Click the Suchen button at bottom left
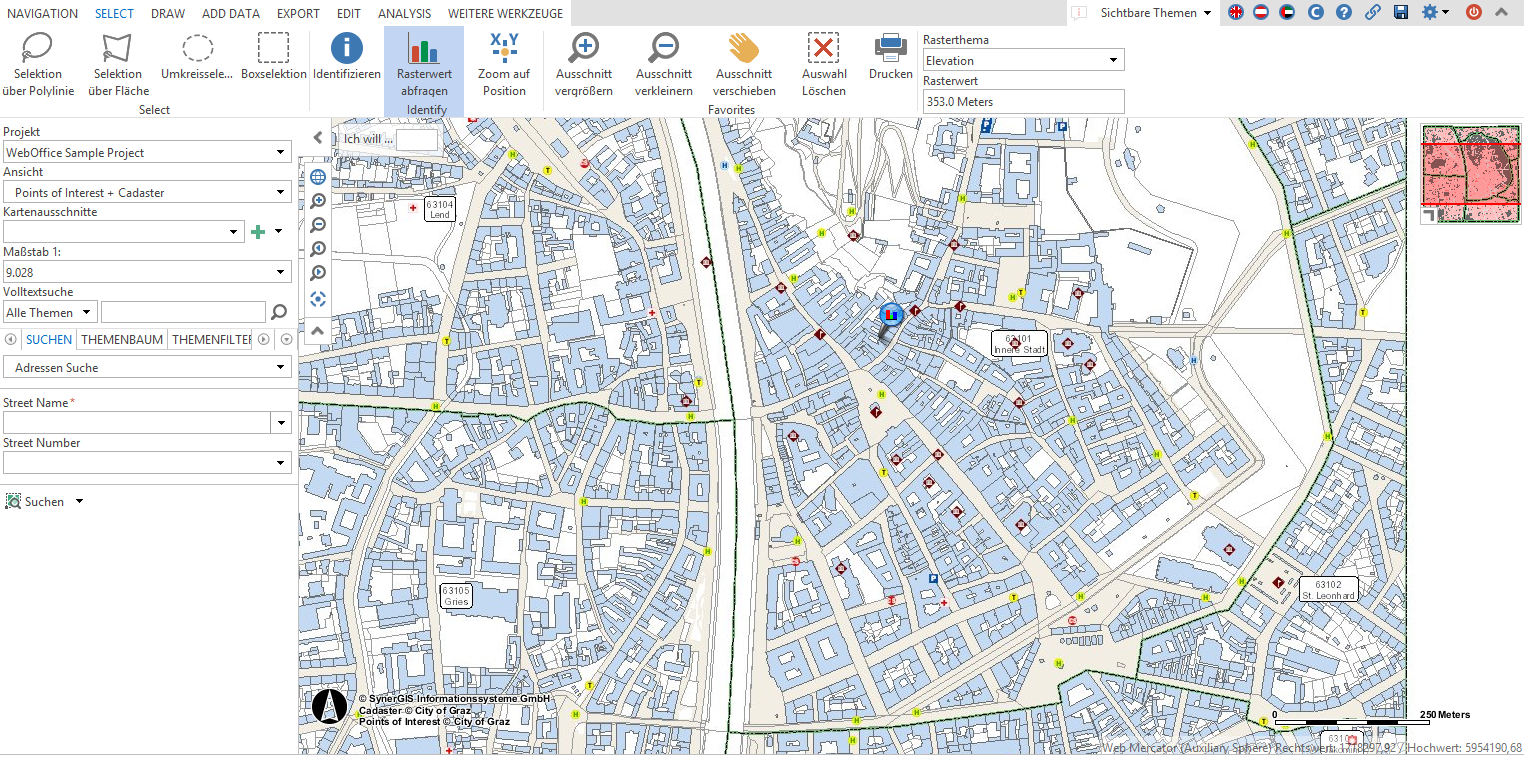This screenshot has height=777, width=1524. coord(44,501)
